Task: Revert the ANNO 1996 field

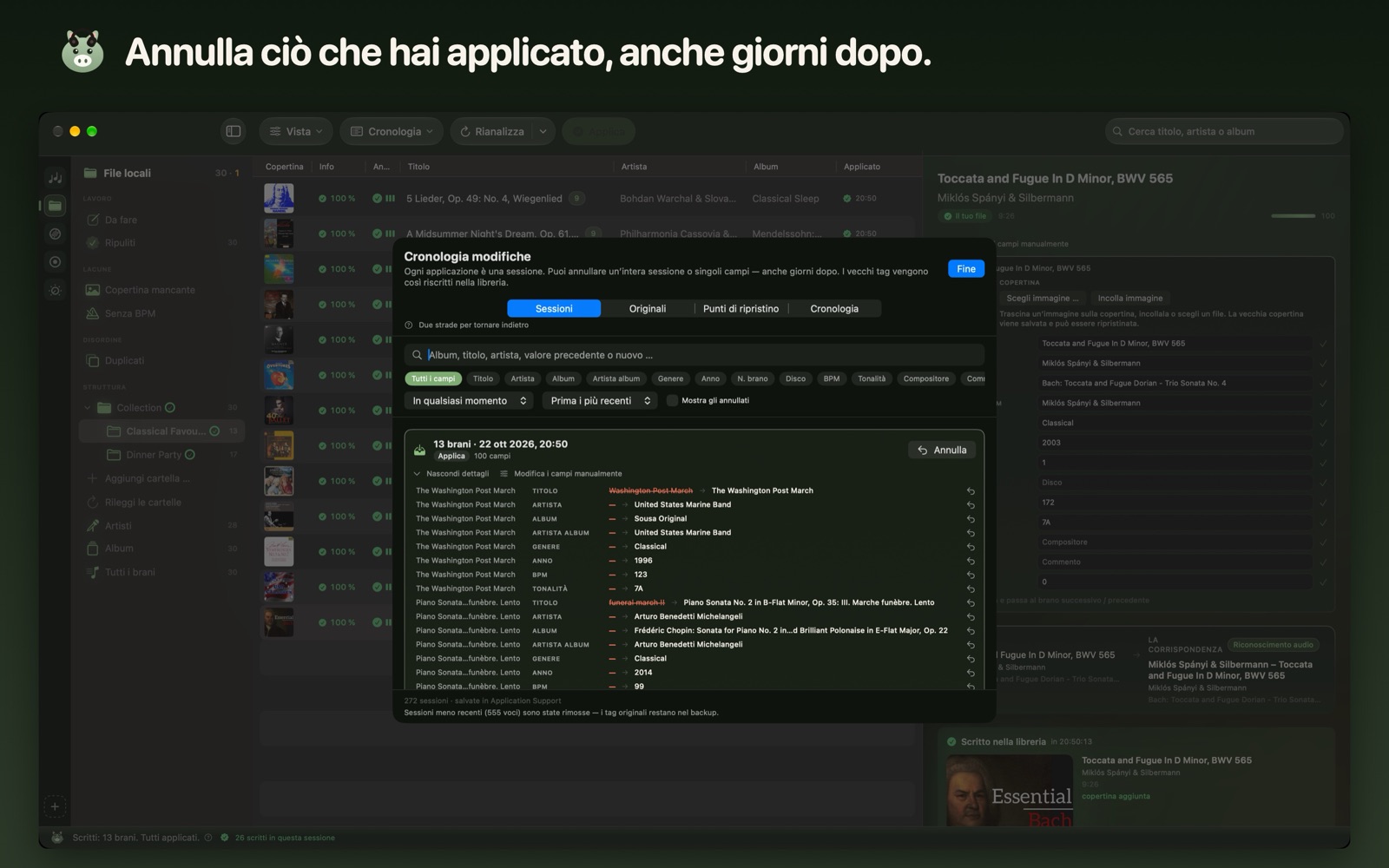Action: tap(971, 561)
